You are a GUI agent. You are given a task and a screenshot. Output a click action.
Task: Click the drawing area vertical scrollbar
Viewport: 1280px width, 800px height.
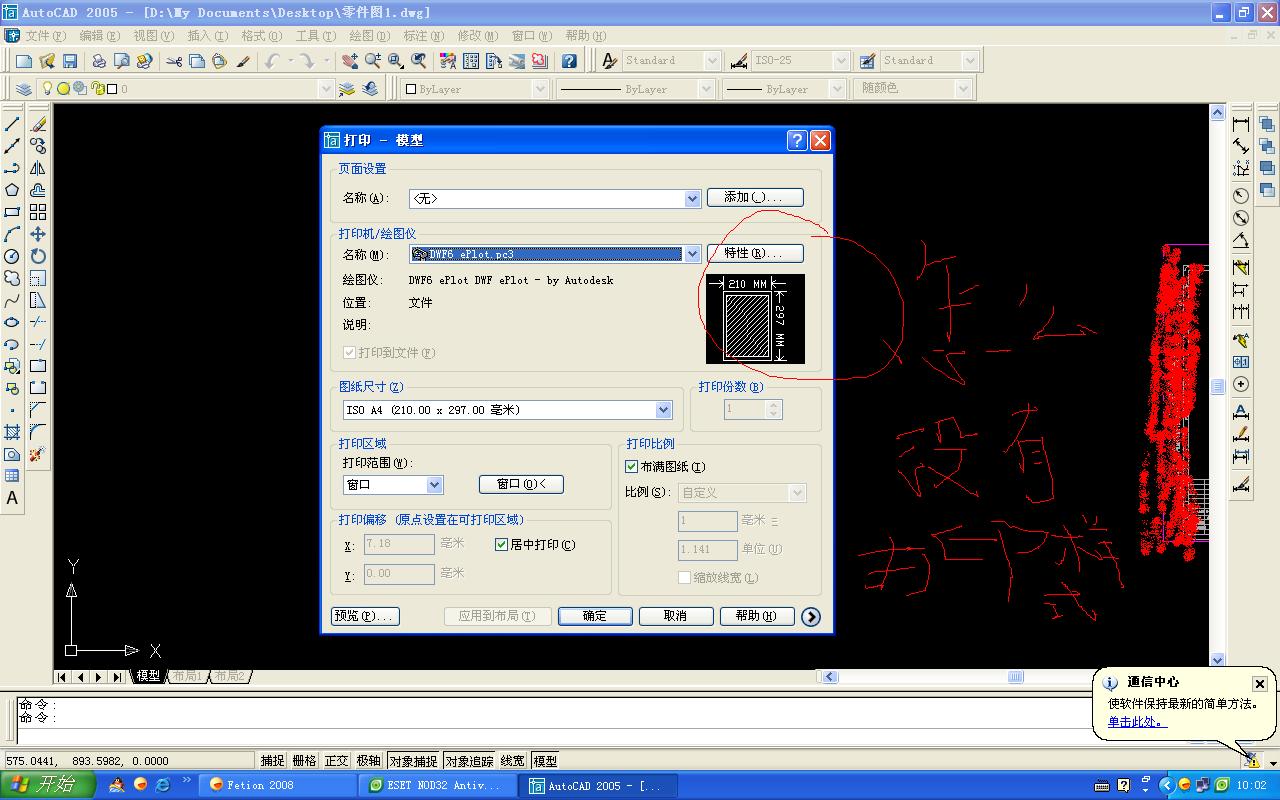pos(1217,386)
